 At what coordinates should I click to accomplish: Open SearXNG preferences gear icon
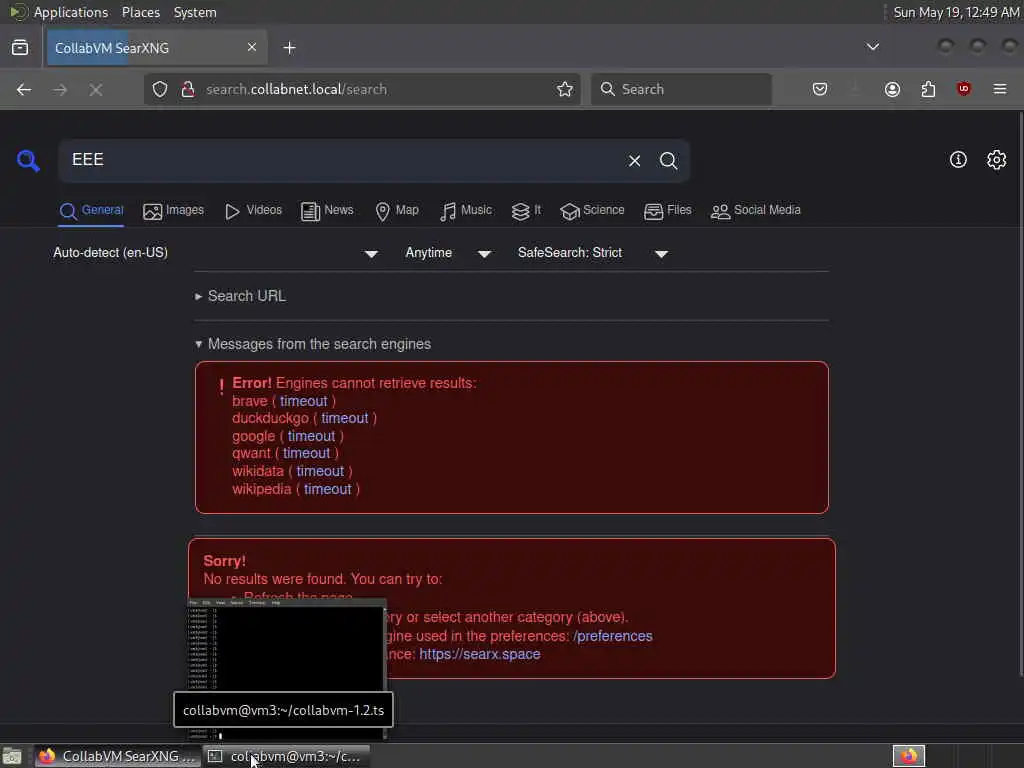pos(997,159)
